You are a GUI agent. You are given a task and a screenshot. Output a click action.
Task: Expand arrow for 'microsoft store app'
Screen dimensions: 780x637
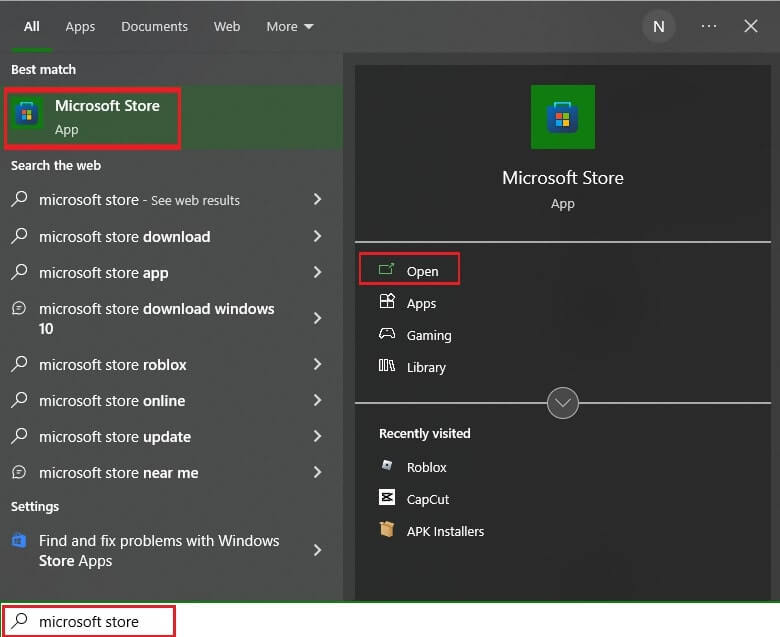tap(317, 272)
